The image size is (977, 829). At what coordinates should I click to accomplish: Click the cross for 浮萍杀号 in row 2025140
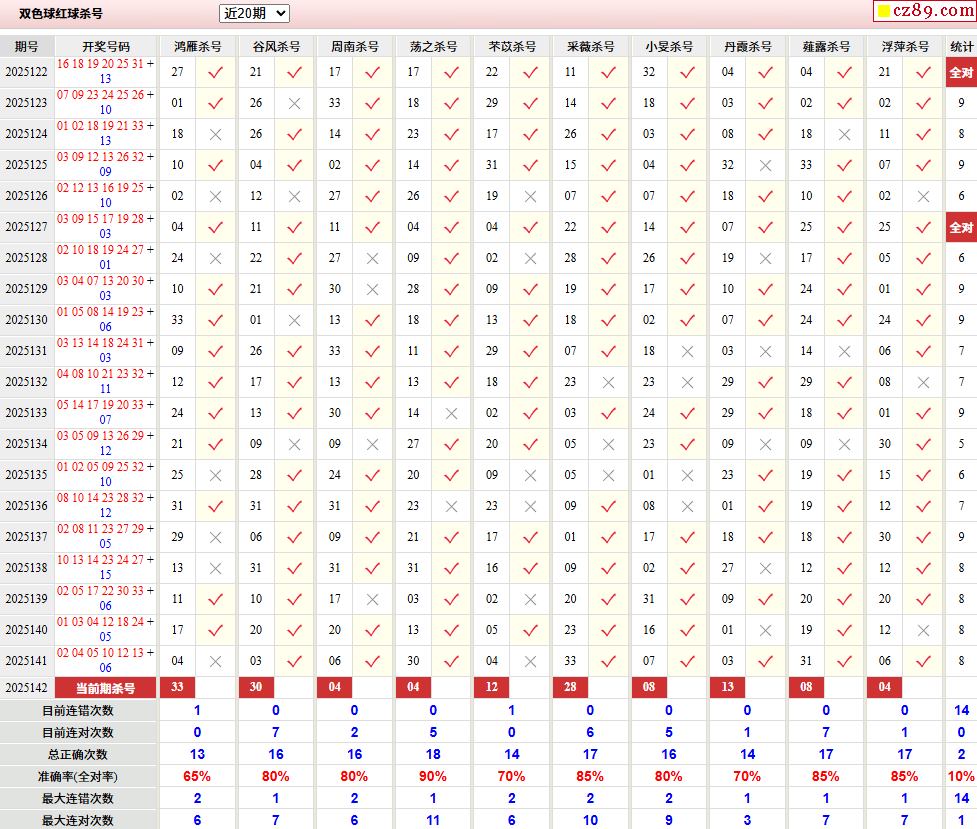pyautogui.click(x=924, y=630)
